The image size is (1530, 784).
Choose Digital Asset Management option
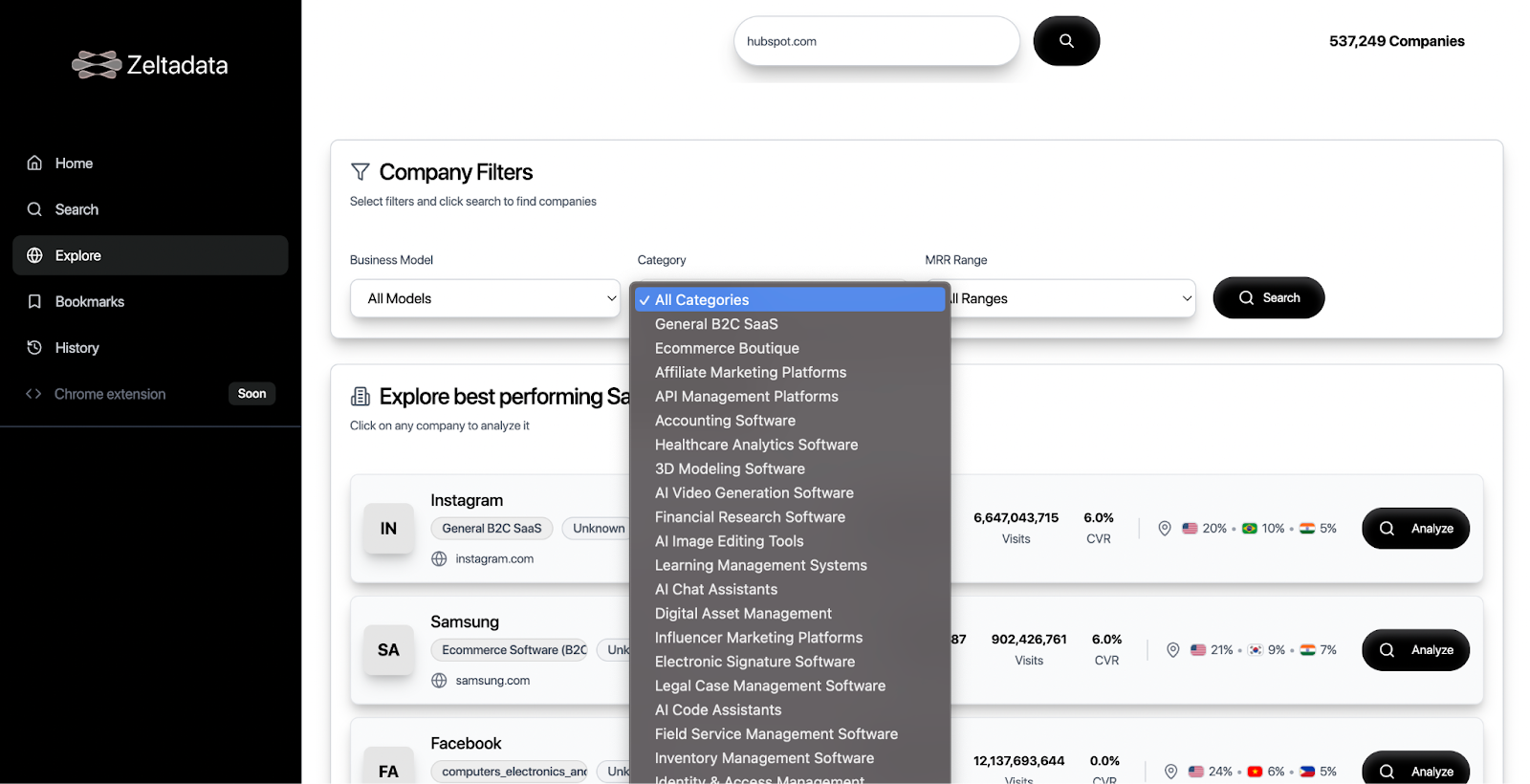790,613
